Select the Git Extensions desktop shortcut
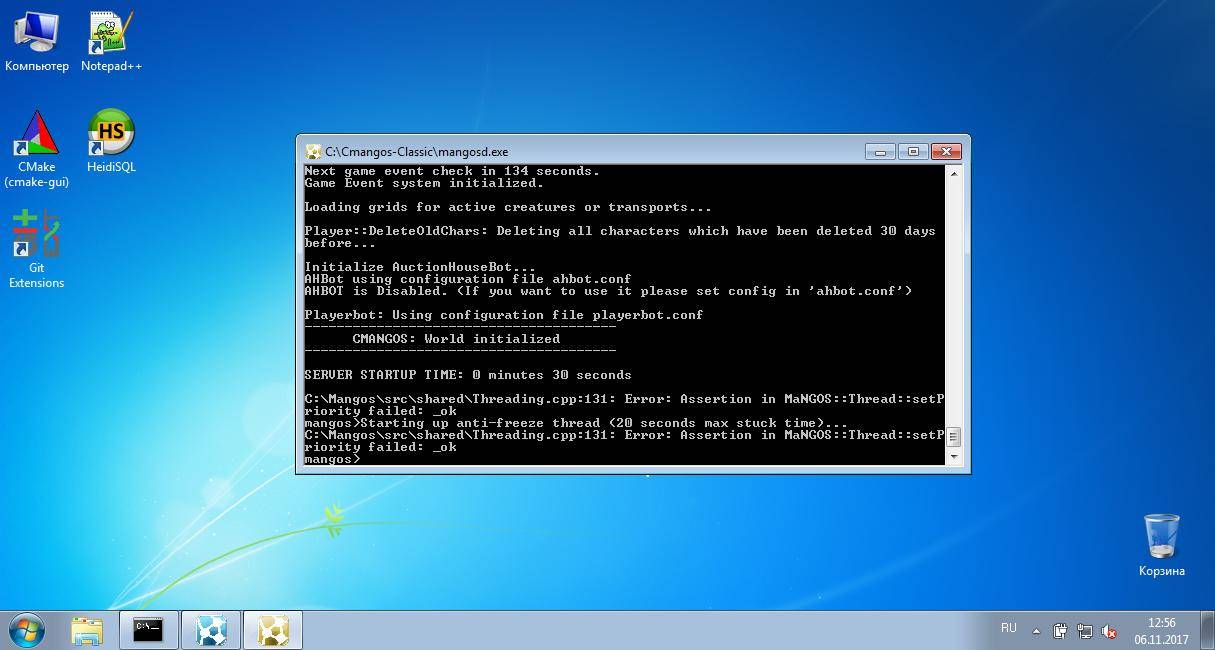The image size is (1215, 650). click(37, 250)
